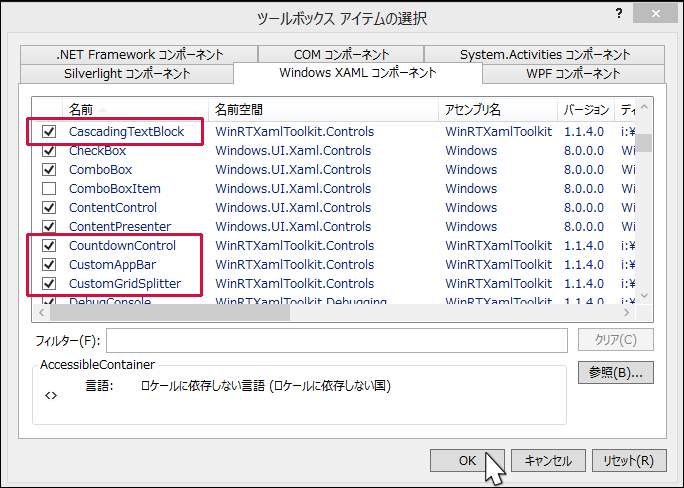Click horizontal scrollbar right arrow
Viewport: 684px width, 488px height.
[x=627, y=312]
